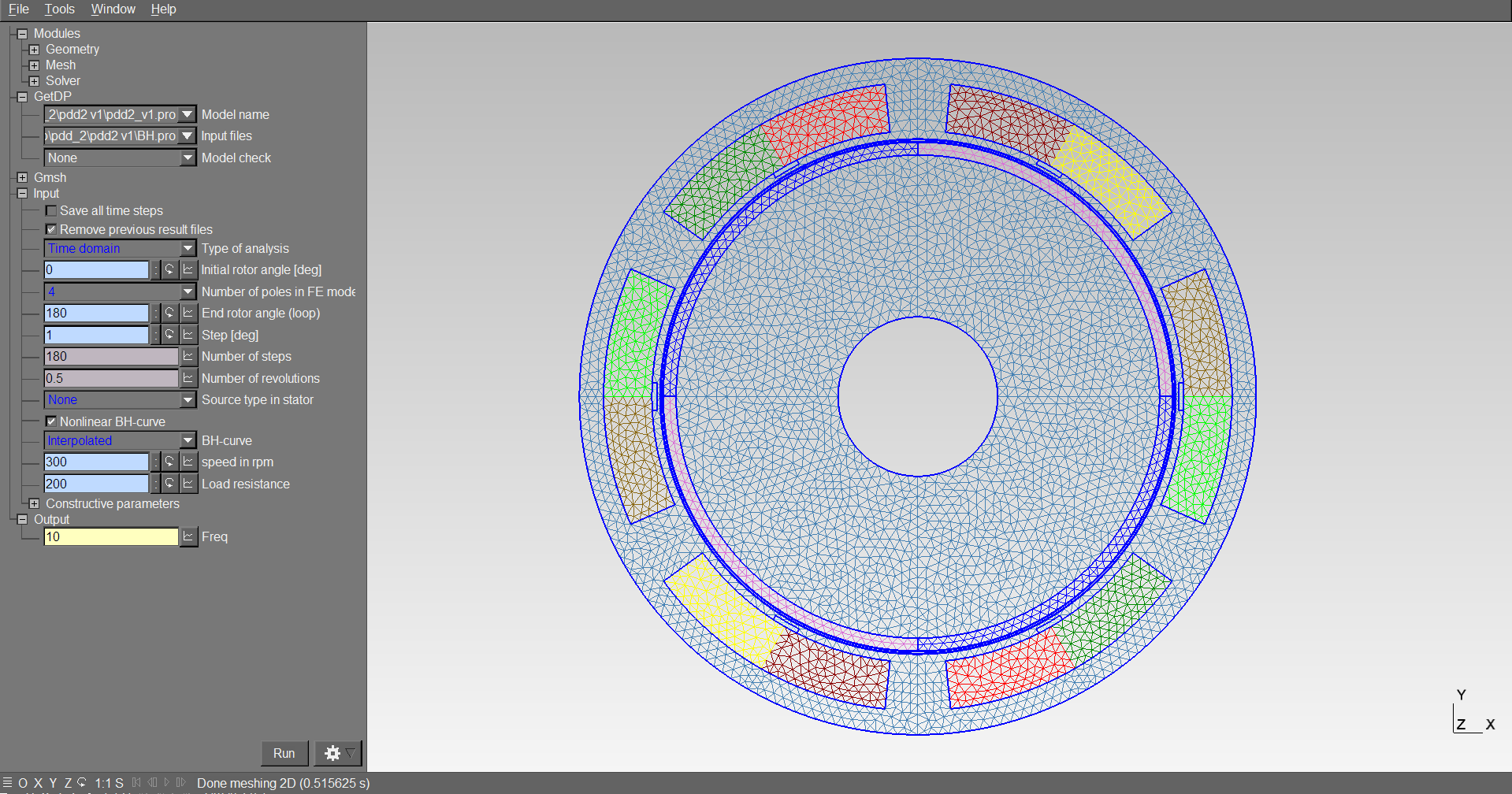Image resolution: width=1512 pixels, height=794 pixels.
Task: Click the X axis icon in status bar
Action: [38, 782]
